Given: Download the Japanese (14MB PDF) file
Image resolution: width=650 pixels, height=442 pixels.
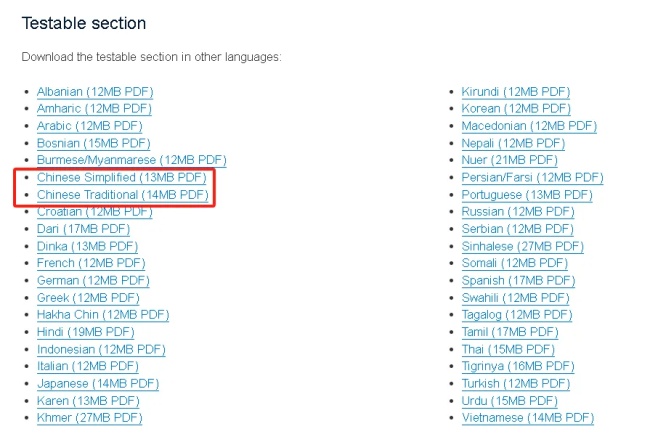Looking at the screenshot, I should (98, 384).
